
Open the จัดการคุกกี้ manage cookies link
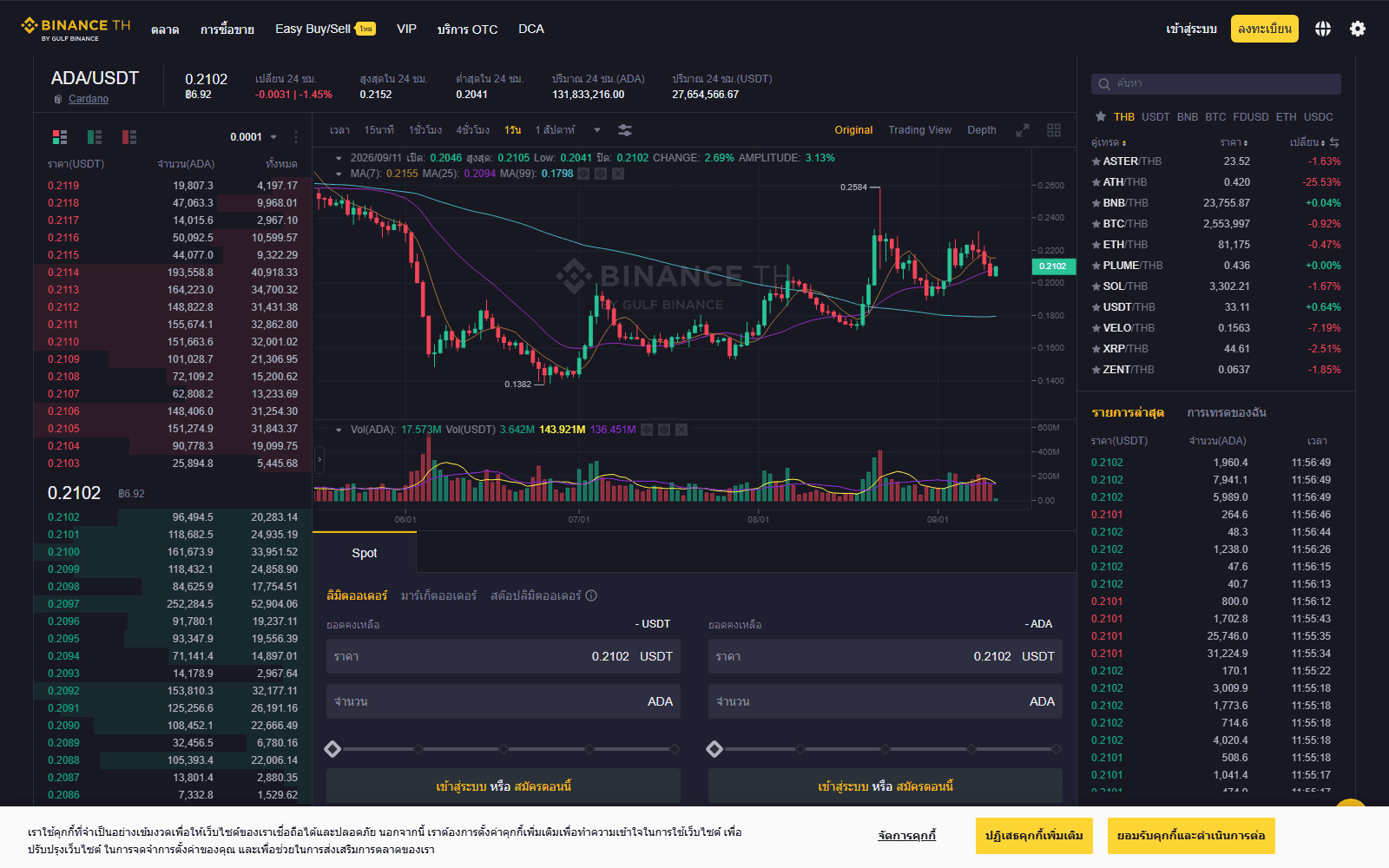[x=906, y=836]
